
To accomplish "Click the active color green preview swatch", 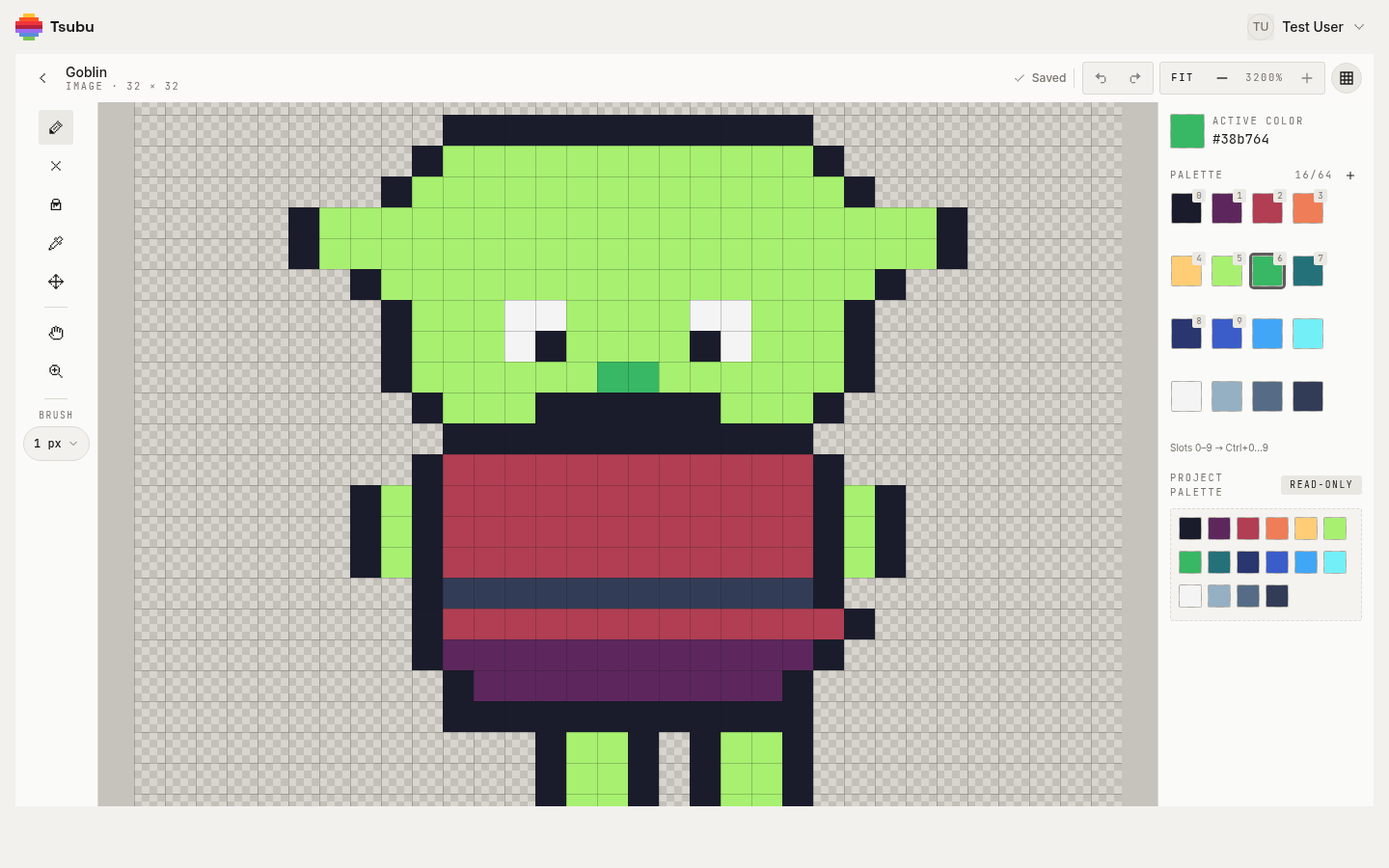I will (1187, 131).
